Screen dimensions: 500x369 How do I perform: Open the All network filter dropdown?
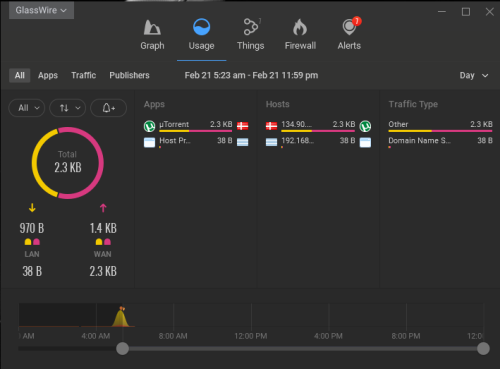(x=27, y=108)
